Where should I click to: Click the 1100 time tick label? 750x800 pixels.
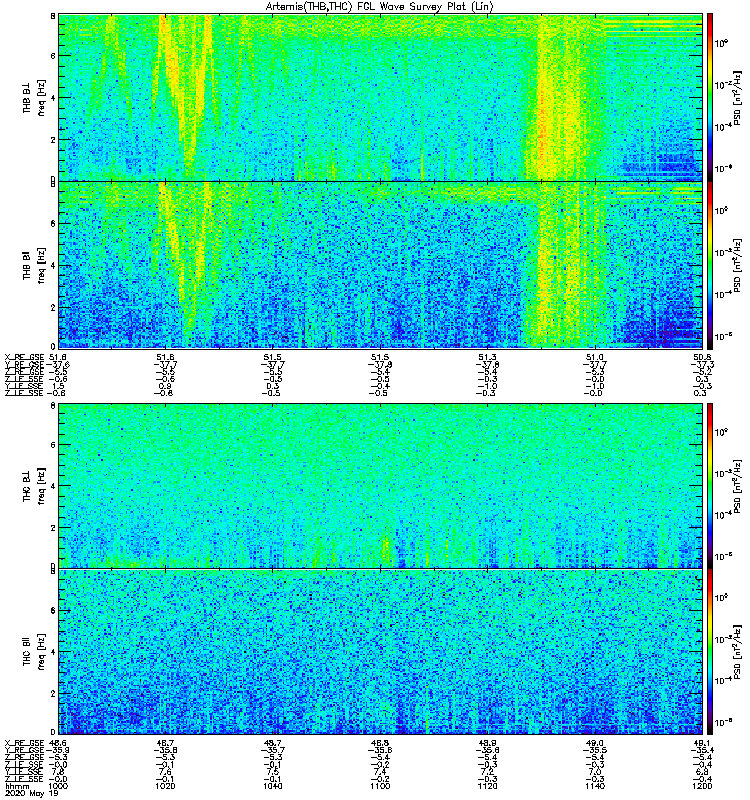pos(380,786)
